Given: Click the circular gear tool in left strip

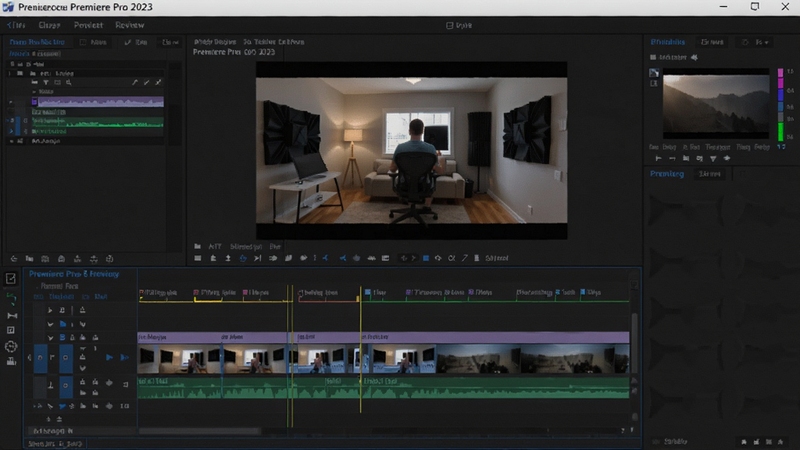Looking at the screenshot, I should [x=11, y=347].
